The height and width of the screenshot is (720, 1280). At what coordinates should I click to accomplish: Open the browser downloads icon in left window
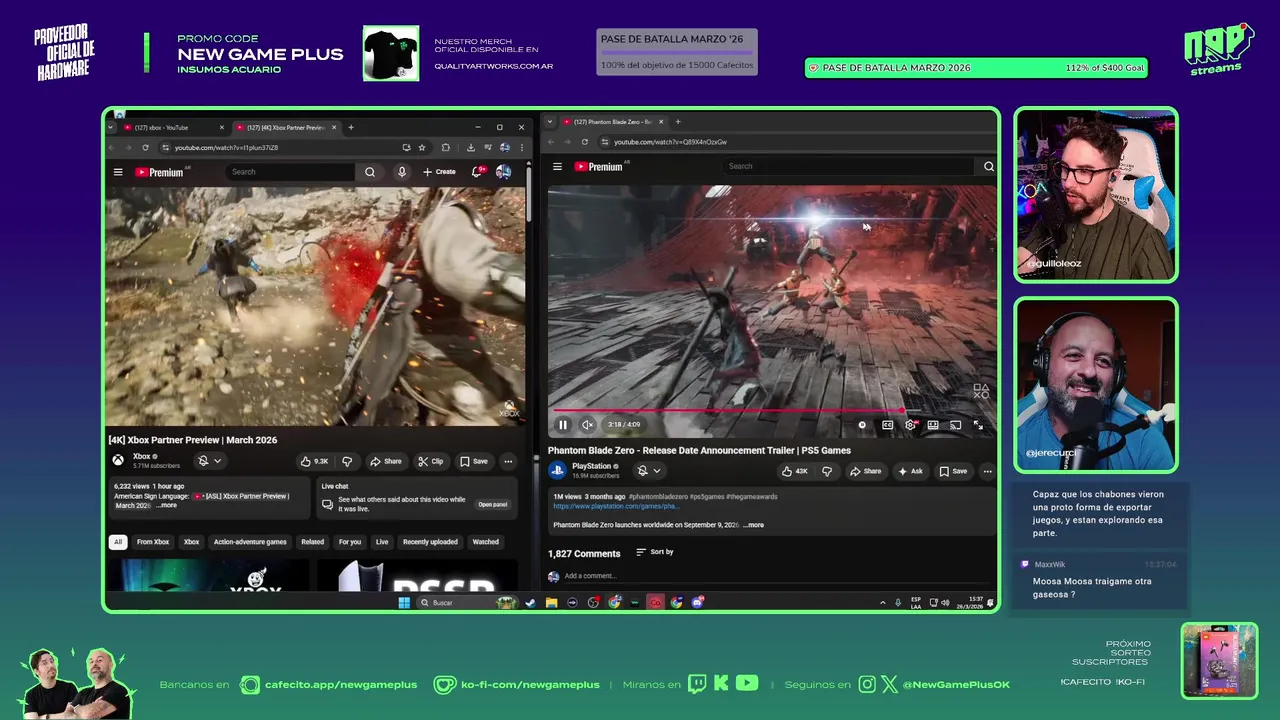(x=470, y=147)
